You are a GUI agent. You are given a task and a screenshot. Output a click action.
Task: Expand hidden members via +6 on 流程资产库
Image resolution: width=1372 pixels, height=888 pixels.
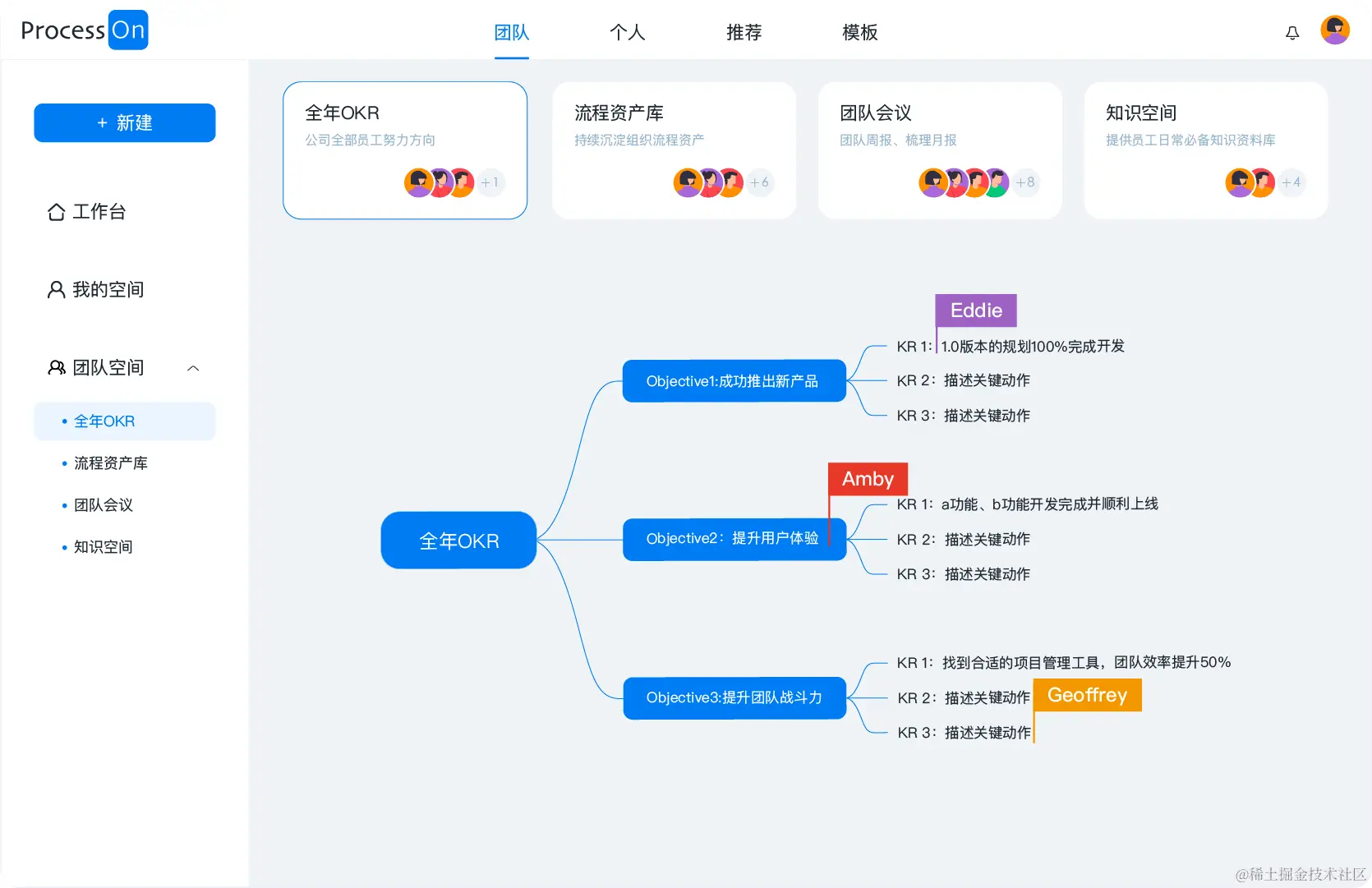click(760, 182)
